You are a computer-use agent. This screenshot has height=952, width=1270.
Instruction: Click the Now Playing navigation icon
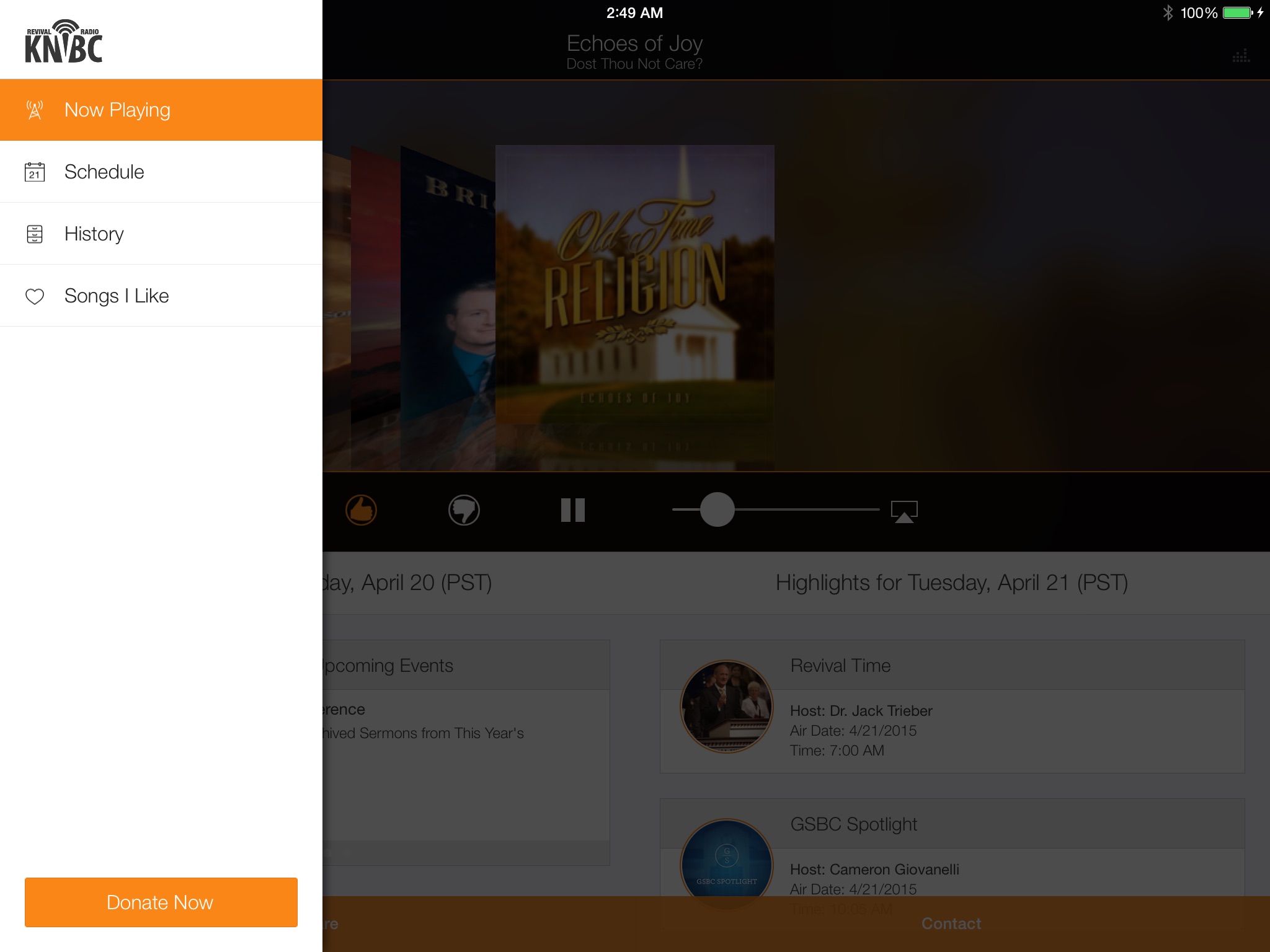coord(35,110)
